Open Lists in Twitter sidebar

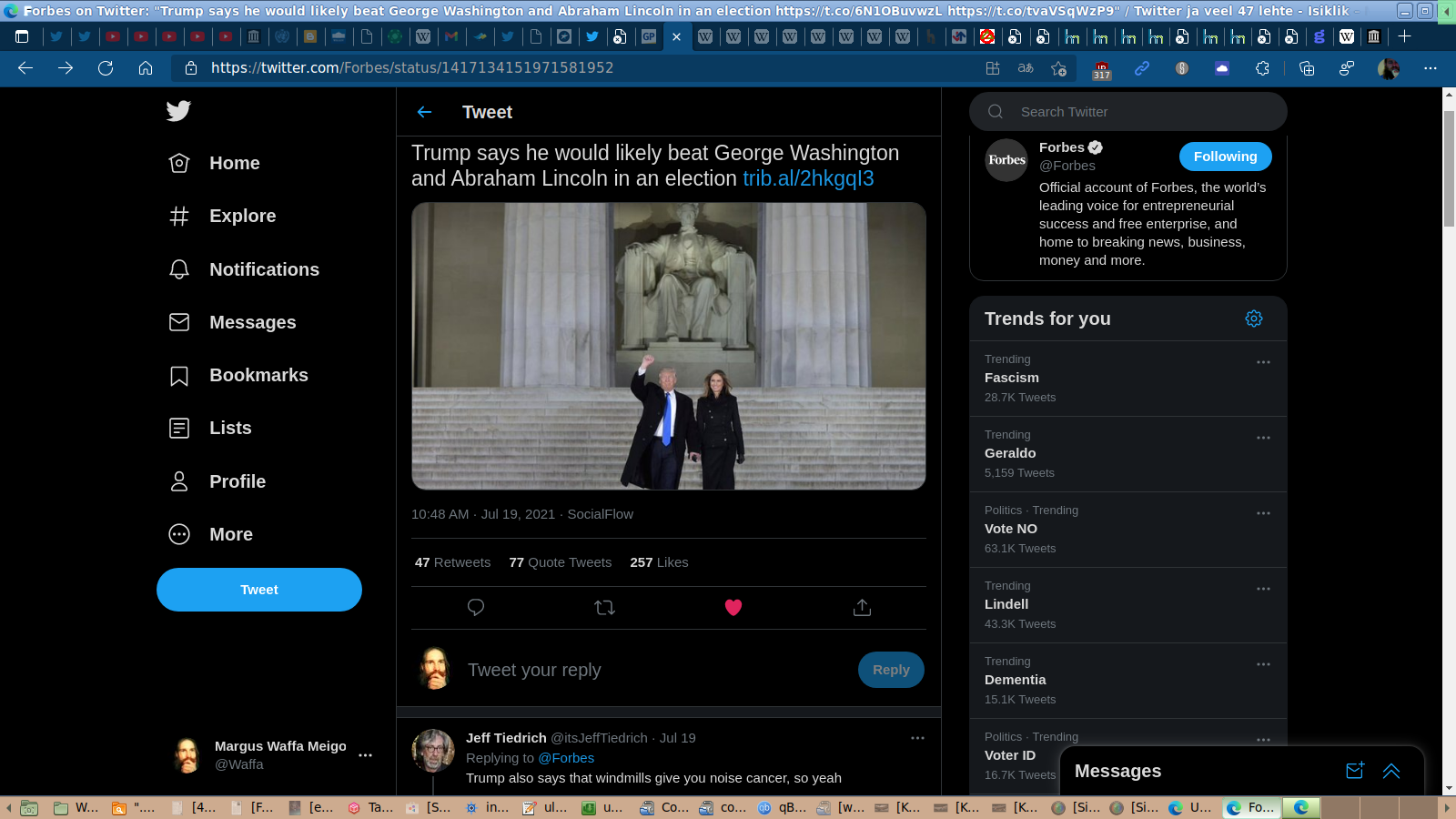pyautogui.click(x=211, y=428)
